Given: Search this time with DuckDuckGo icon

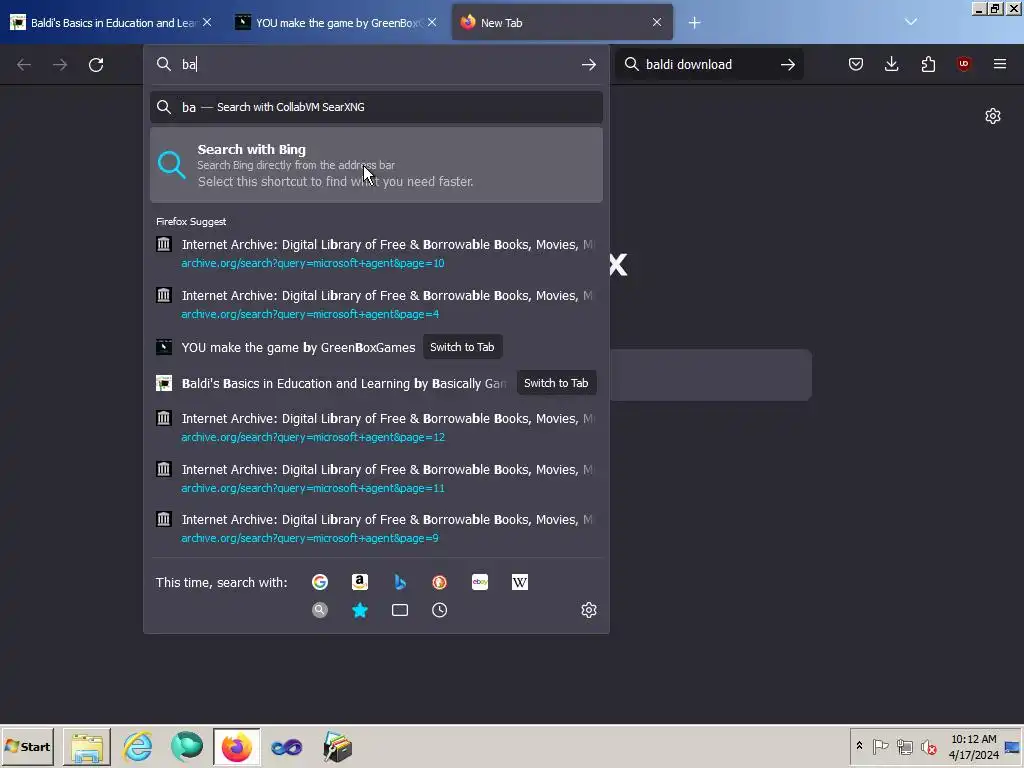Looking at the screenshot, I should (x=440, y=582).
